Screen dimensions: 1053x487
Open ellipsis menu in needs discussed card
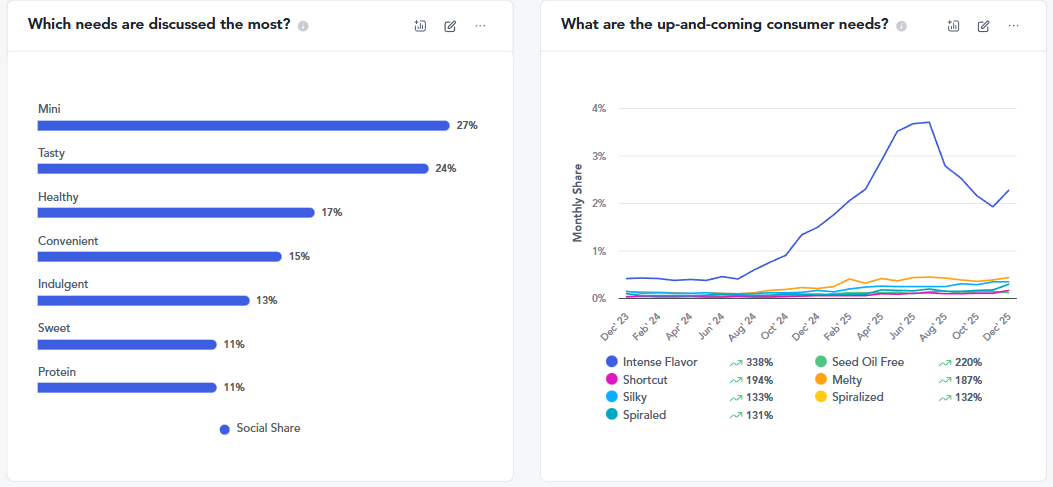click(480, 26)
